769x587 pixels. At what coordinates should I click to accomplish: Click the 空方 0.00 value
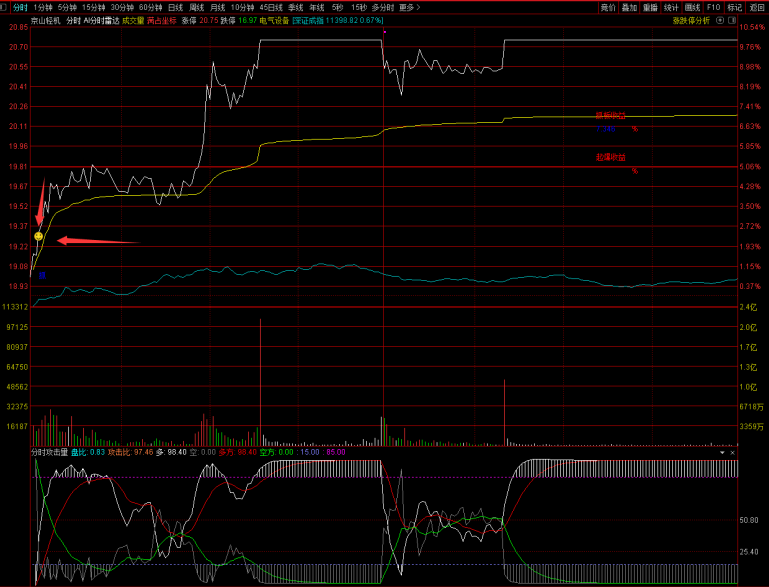click(277, 452)
